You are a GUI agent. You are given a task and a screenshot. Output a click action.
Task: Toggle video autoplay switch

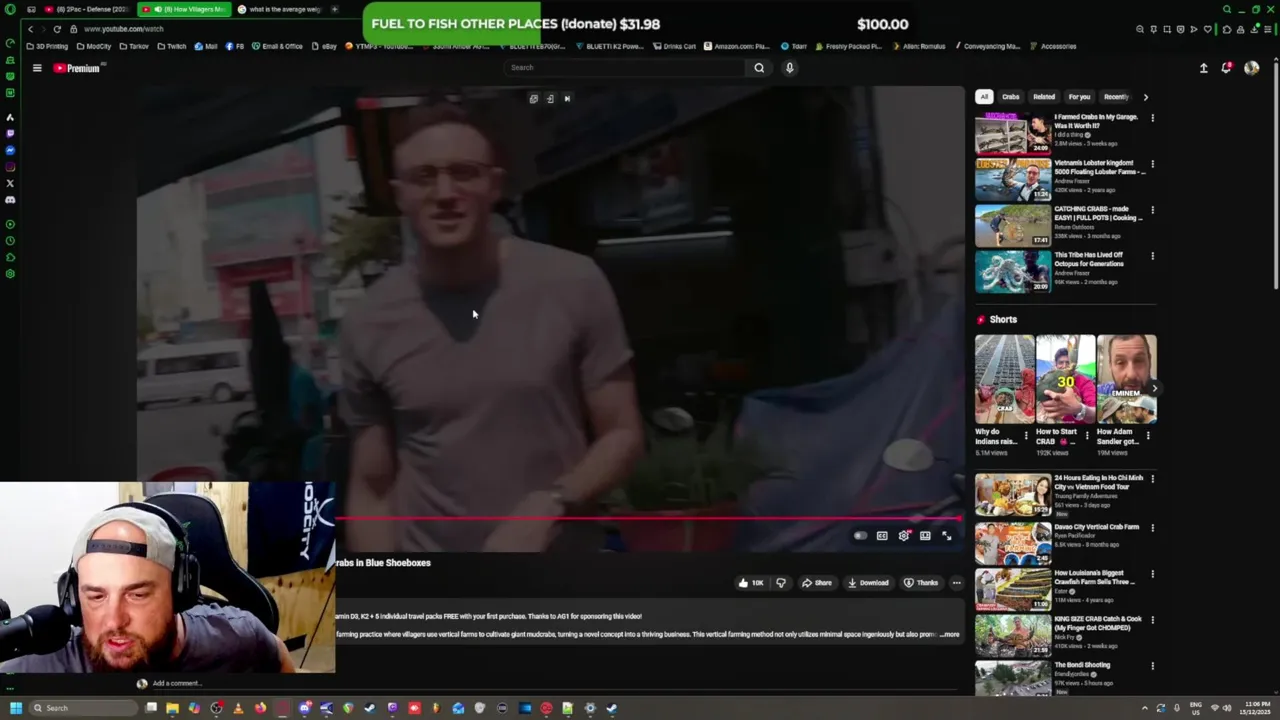coord(860,536)
